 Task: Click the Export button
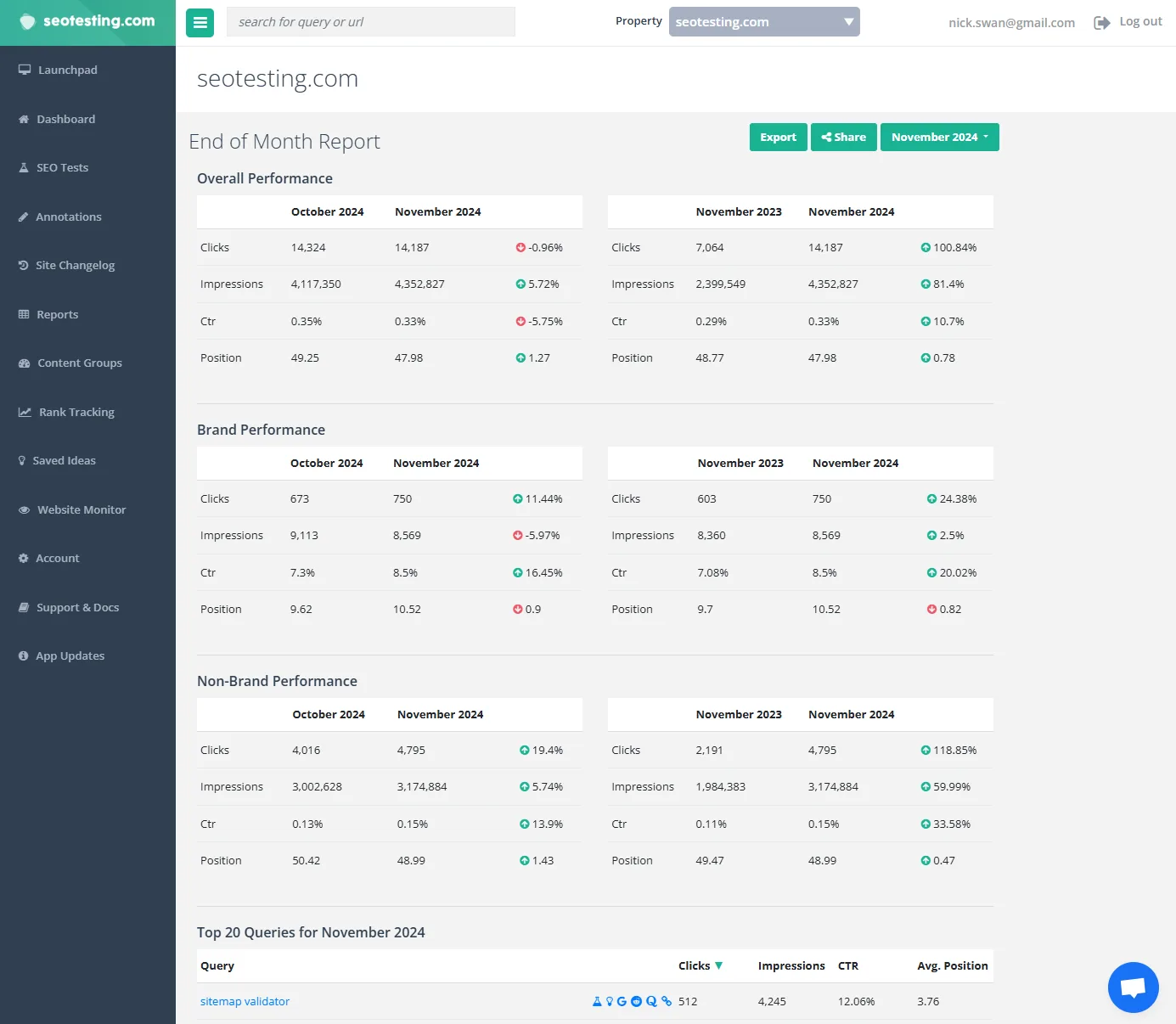coord(778,137)
